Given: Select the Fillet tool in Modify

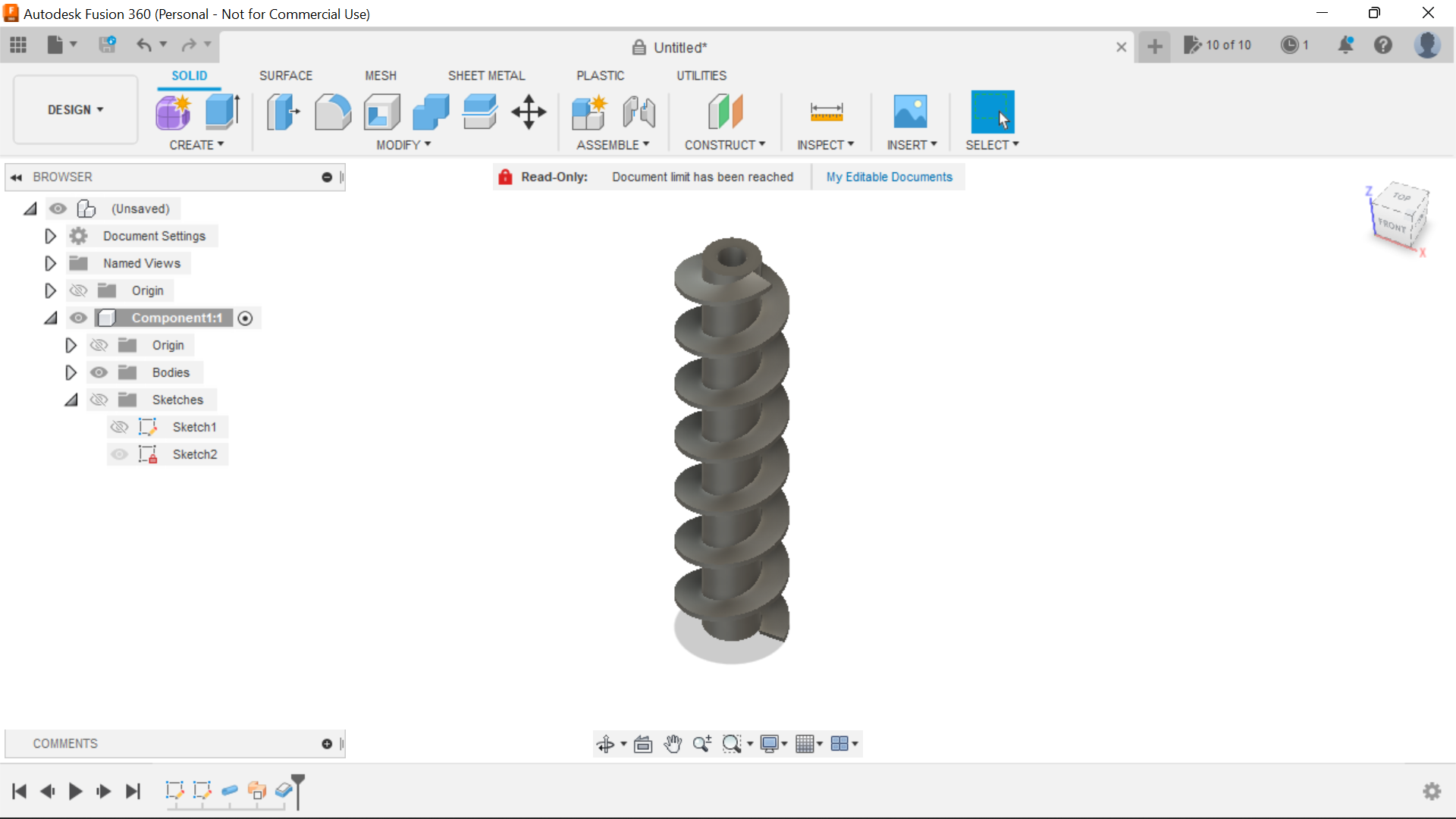Looking at the screenshot, I should (332, 111).
